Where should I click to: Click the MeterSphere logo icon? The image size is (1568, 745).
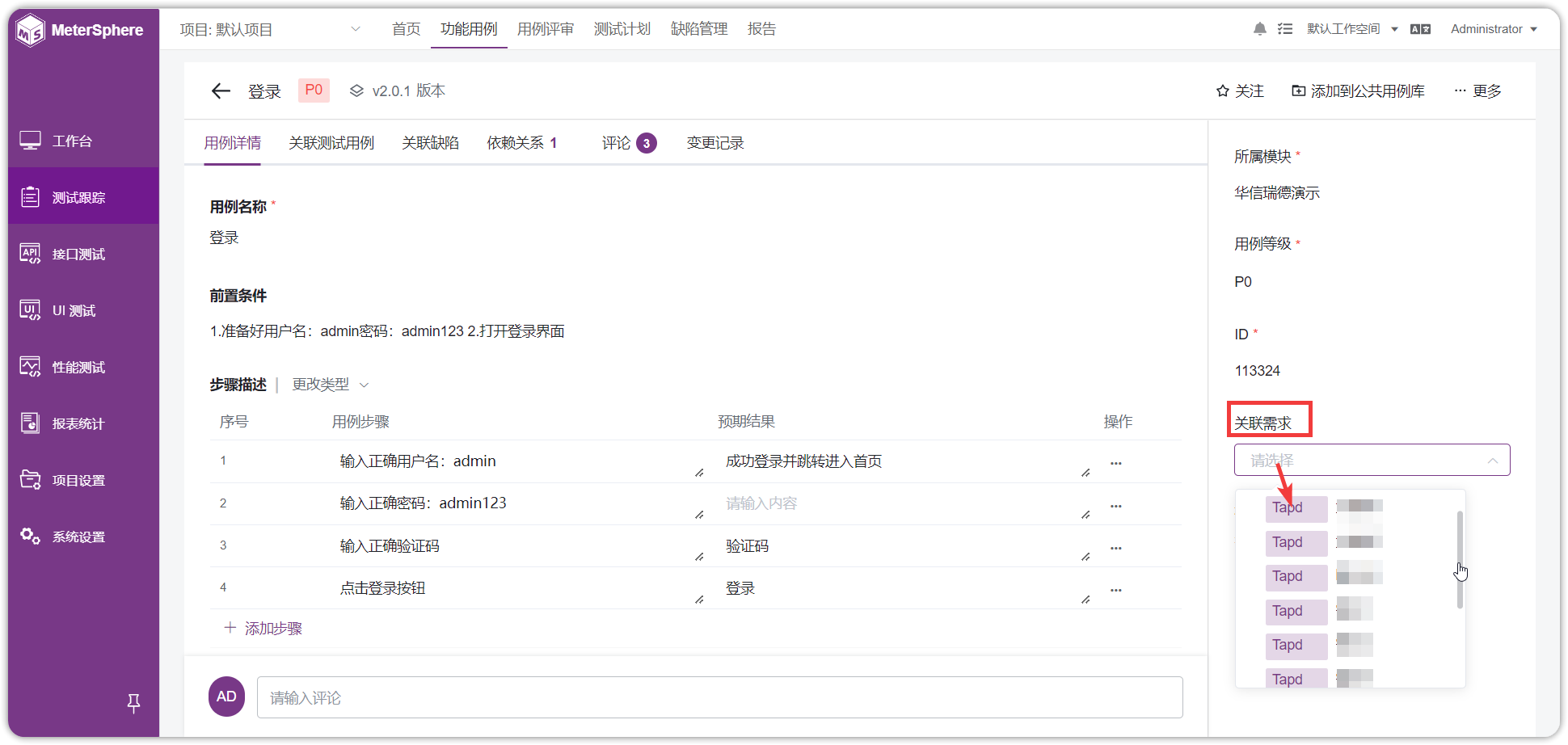pos(31,31)
